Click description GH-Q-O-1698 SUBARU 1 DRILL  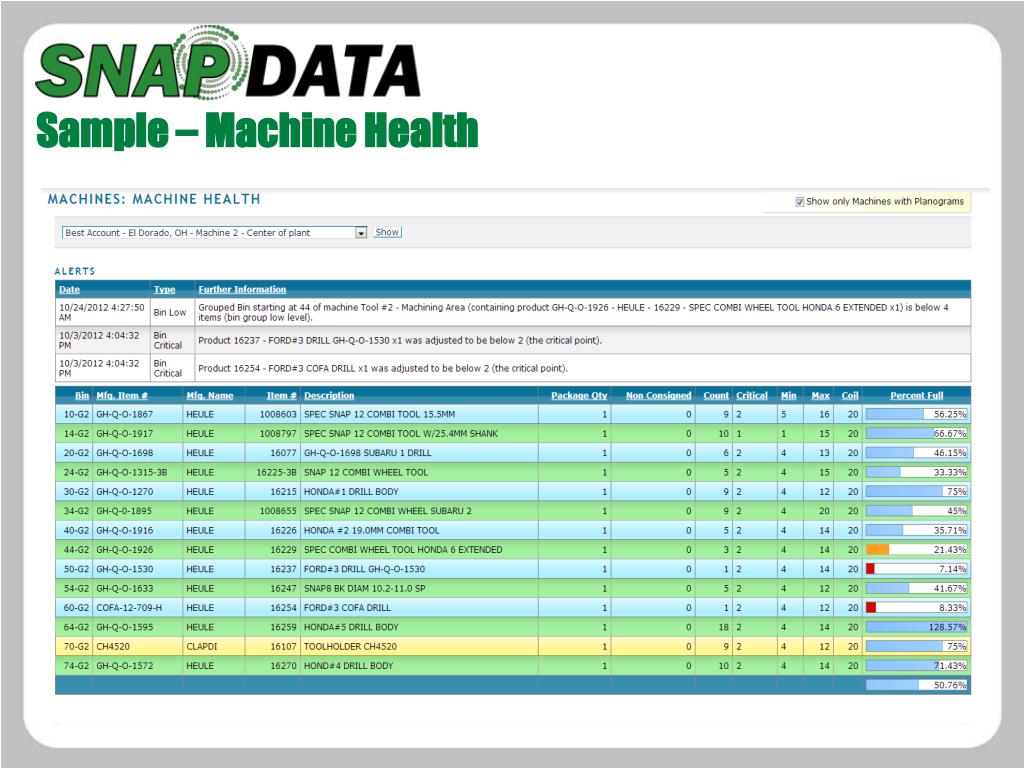[368, 453]
